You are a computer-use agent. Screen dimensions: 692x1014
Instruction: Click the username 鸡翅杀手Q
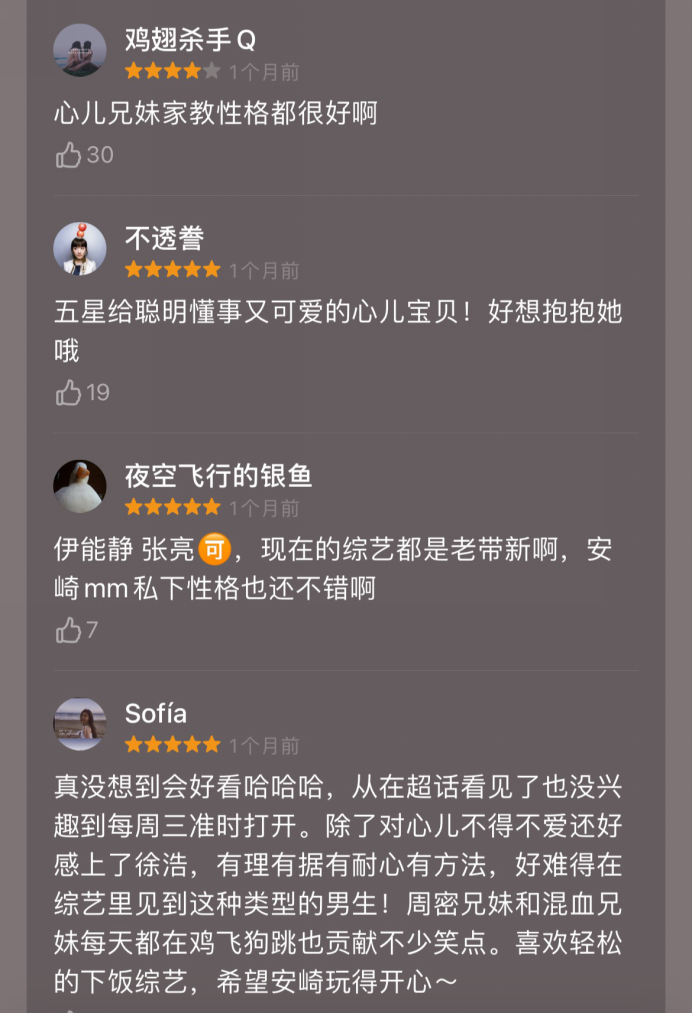click(190, 40)
